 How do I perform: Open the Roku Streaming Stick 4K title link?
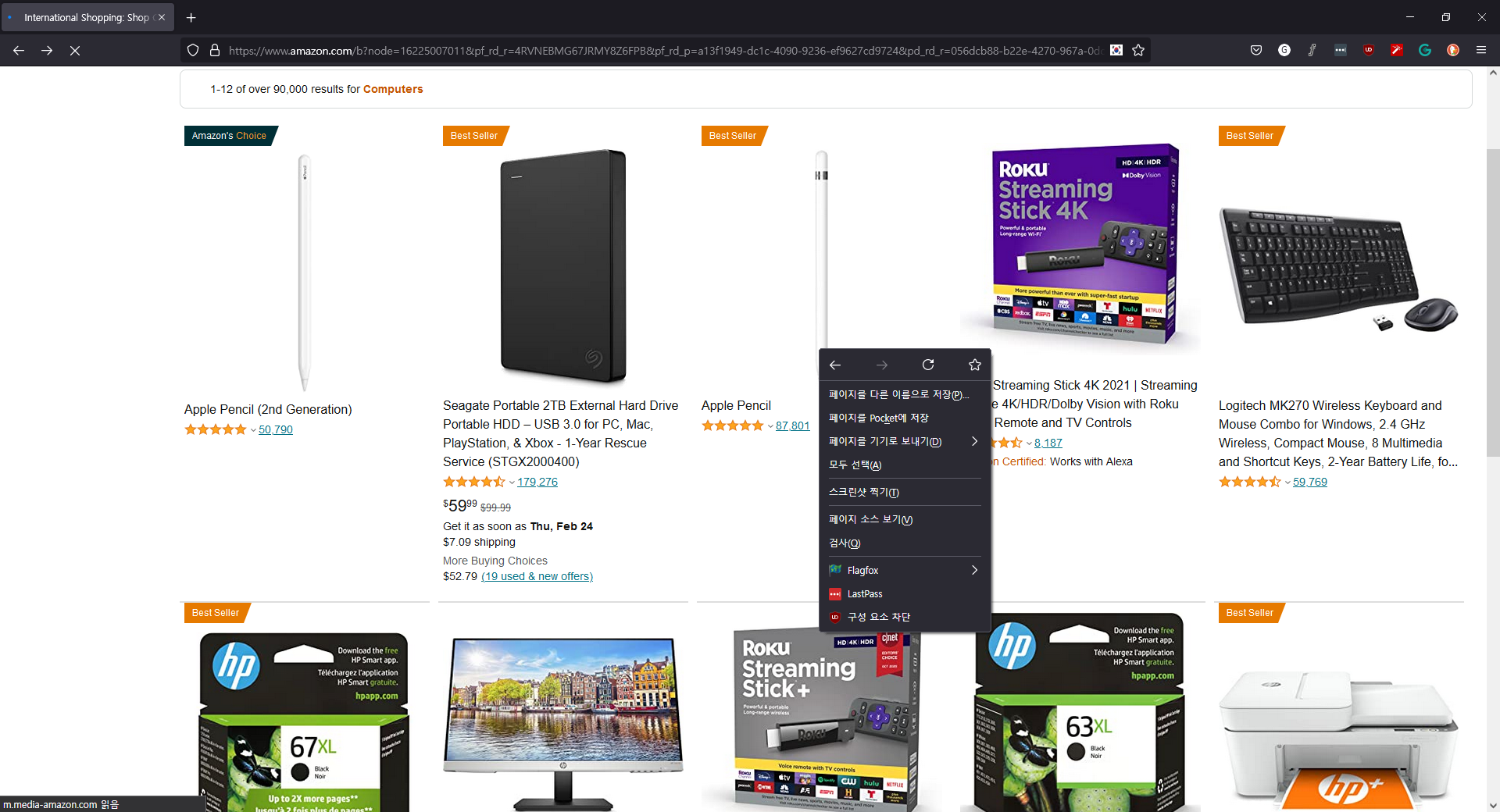(x=1094, y=404)
